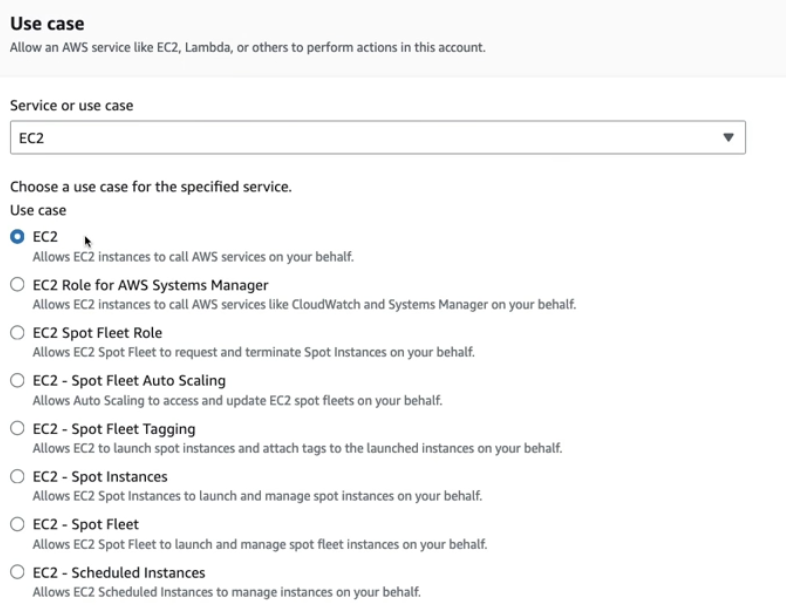Viewport: 786px width, 610px height.
Task: Select the plain EC2 use case radio button
Action: coord(16,237)
